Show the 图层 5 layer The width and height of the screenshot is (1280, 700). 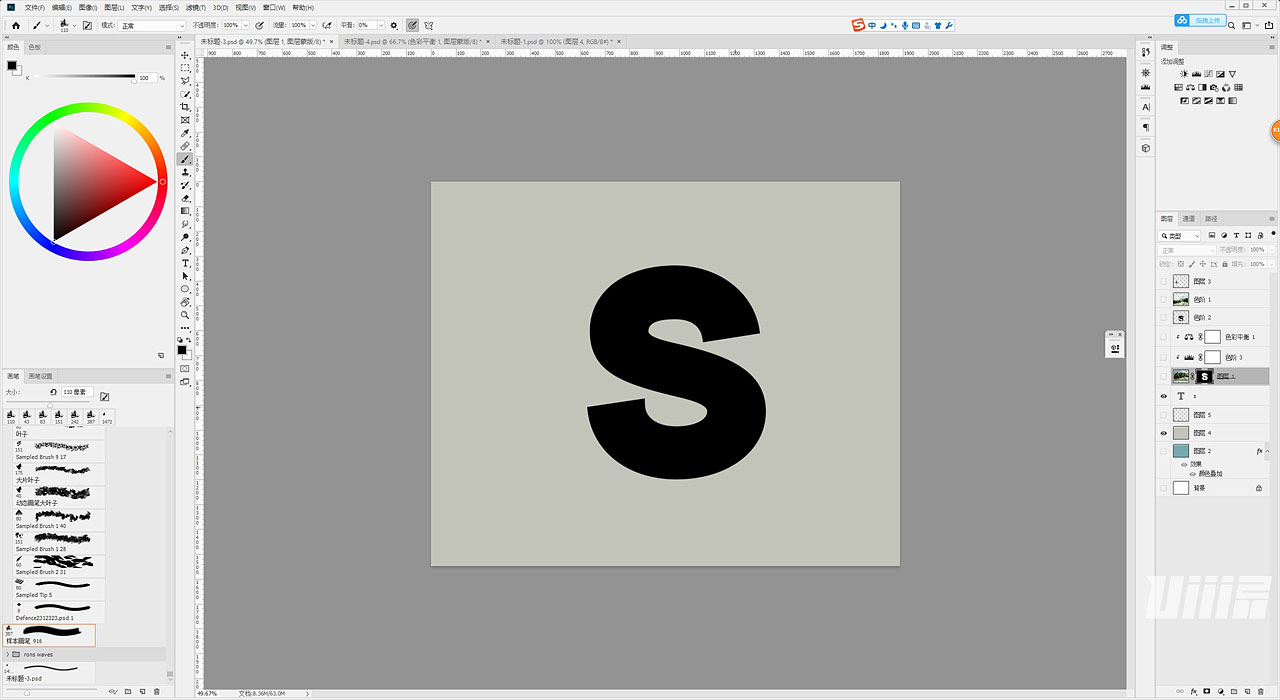(1163, 414)
